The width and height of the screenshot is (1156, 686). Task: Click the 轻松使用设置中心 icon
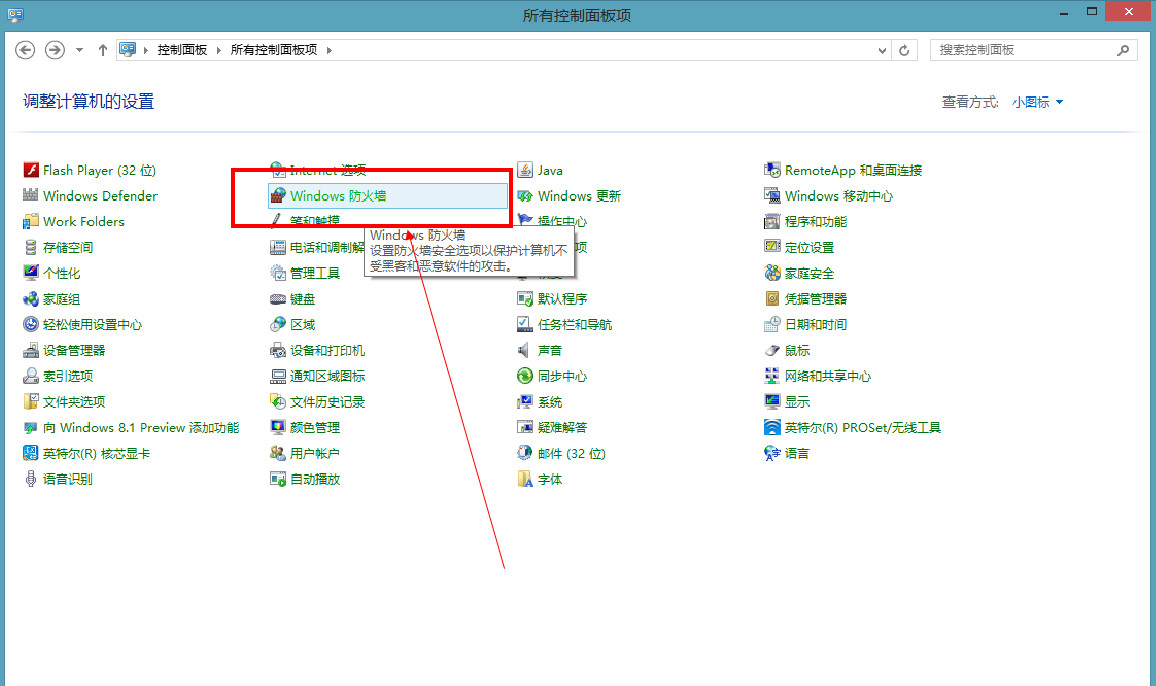31,324
